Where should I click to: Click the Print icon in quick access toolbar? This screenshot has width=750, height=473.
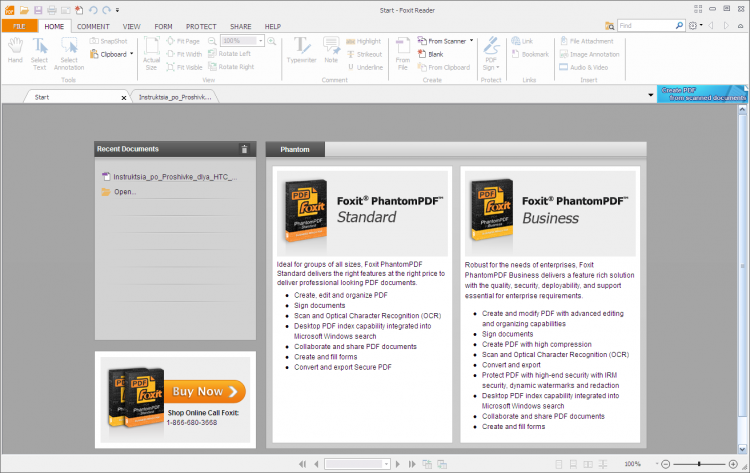(x=52, y=10)
